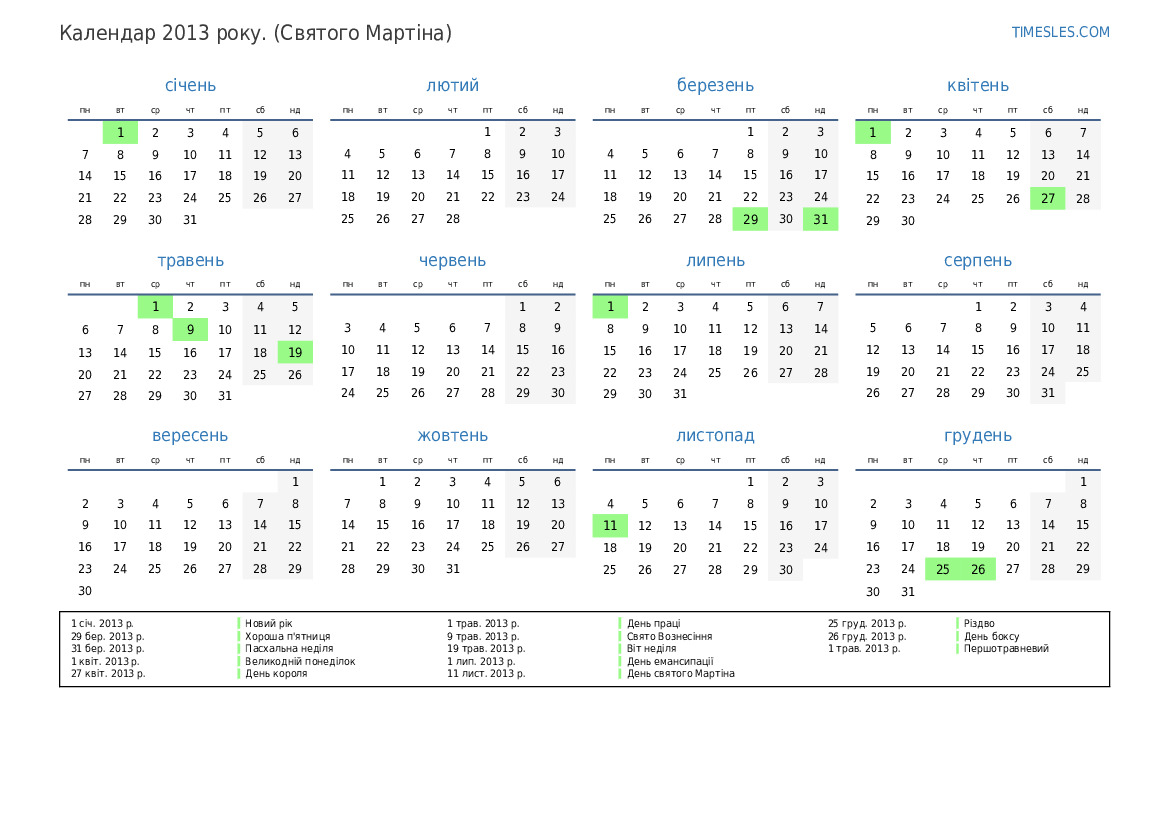The image size is (1169, 827).
Task: Click the Календар 2013 року page title
Action: coord(255,33)
